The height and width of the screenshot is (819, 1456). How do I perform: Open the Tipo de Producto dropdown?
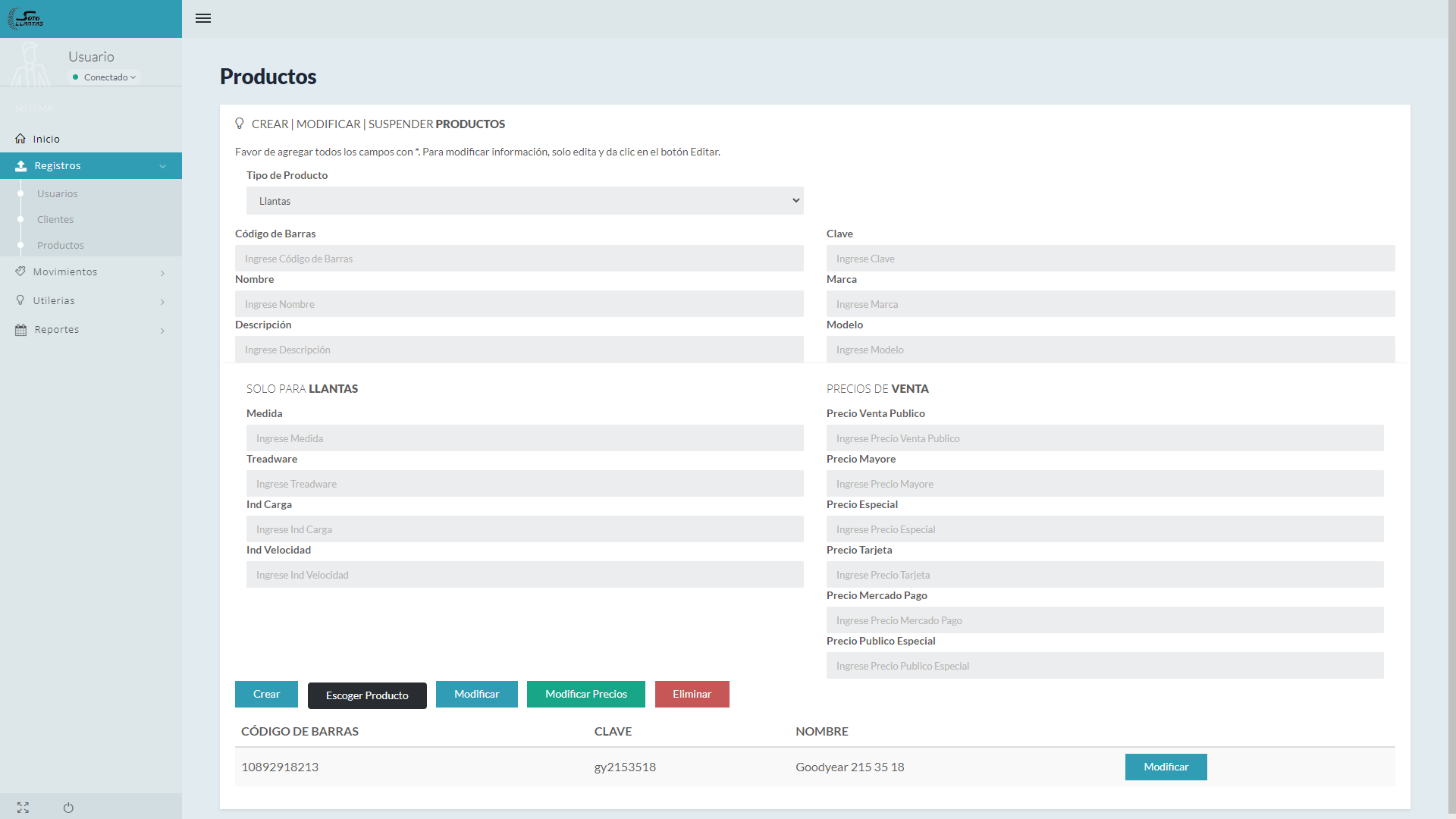[x=524, y=201]
